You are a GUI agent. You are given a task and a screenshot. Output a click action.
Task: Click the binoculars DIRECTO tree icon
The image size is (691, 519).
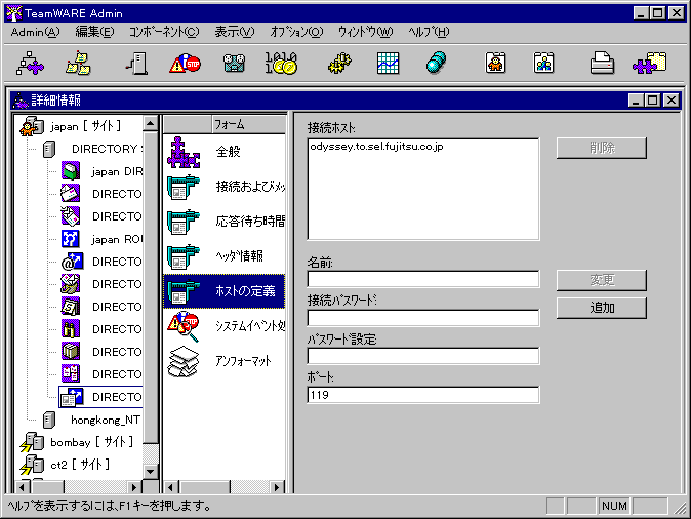71,329
